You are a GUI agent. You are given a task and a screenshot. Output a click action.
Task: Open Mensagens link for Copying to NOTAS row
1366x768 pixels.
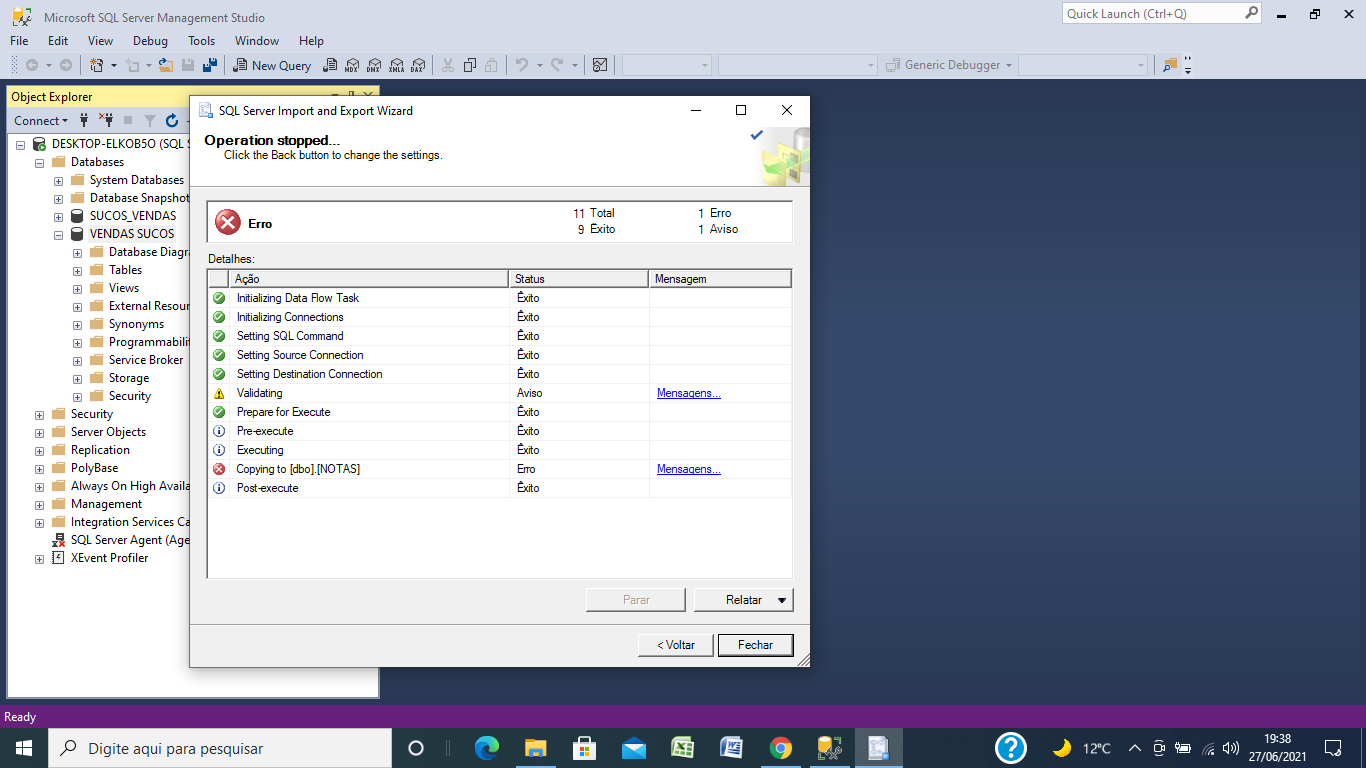(x=688, y=469)
